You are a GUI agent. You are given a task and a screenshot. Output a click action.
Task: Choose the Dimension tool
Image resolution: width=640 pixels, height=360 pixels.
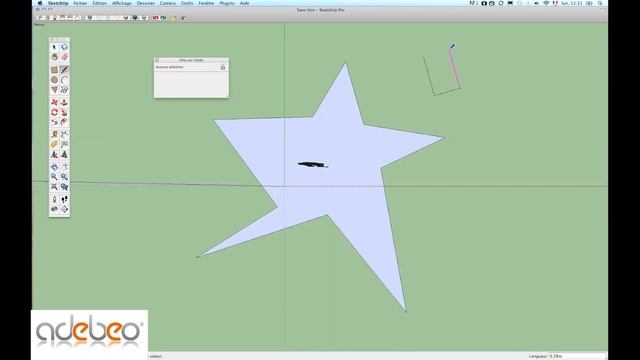[x=64, y=135]
